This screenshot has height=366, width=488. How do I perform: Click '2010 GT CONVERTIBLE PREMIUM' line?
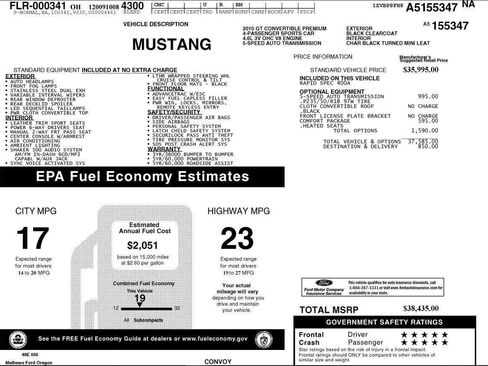[x=285, y=28]
